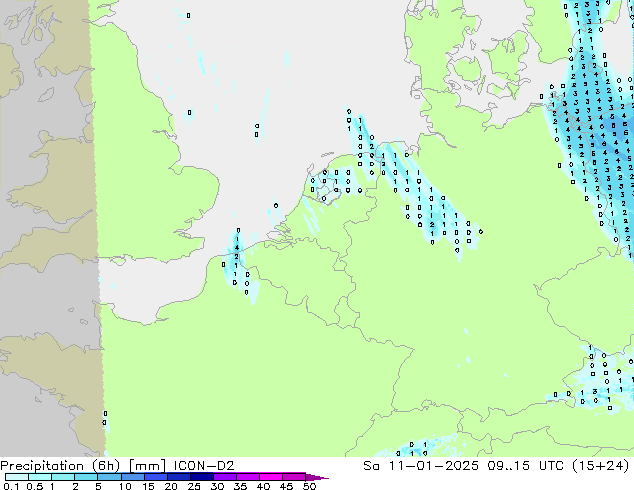Screen dimensions: 634x490
Task: Click the "30" legend scale label
Action: [217, 486]
